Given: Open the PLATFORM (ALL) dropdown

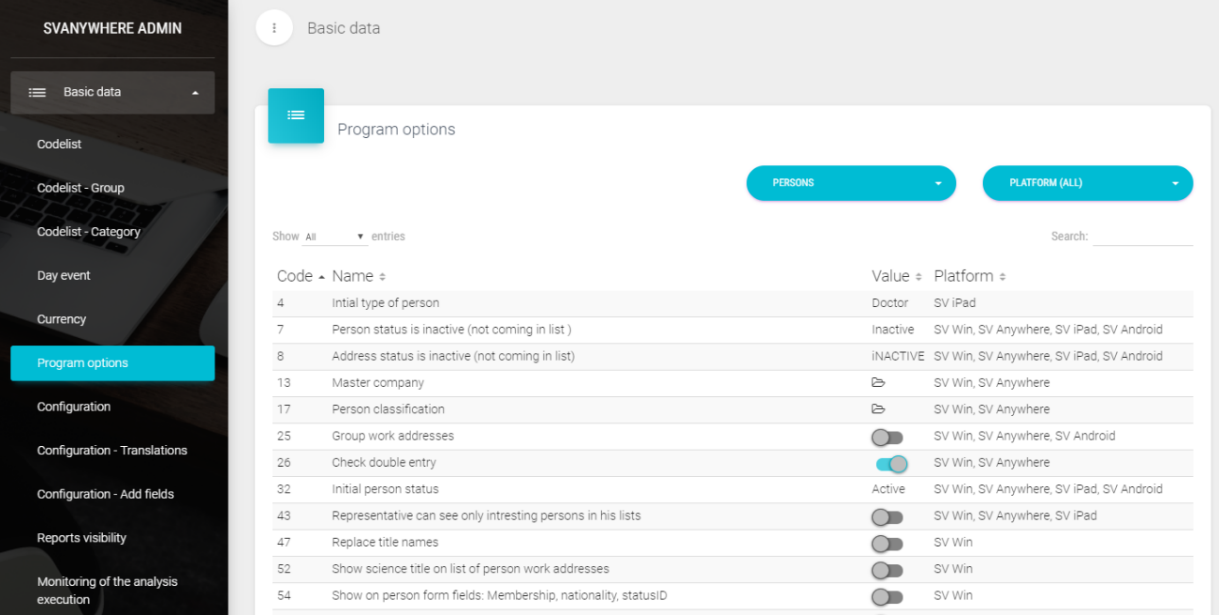Looking at the screenshot, I should click(x=1087, y=183).
